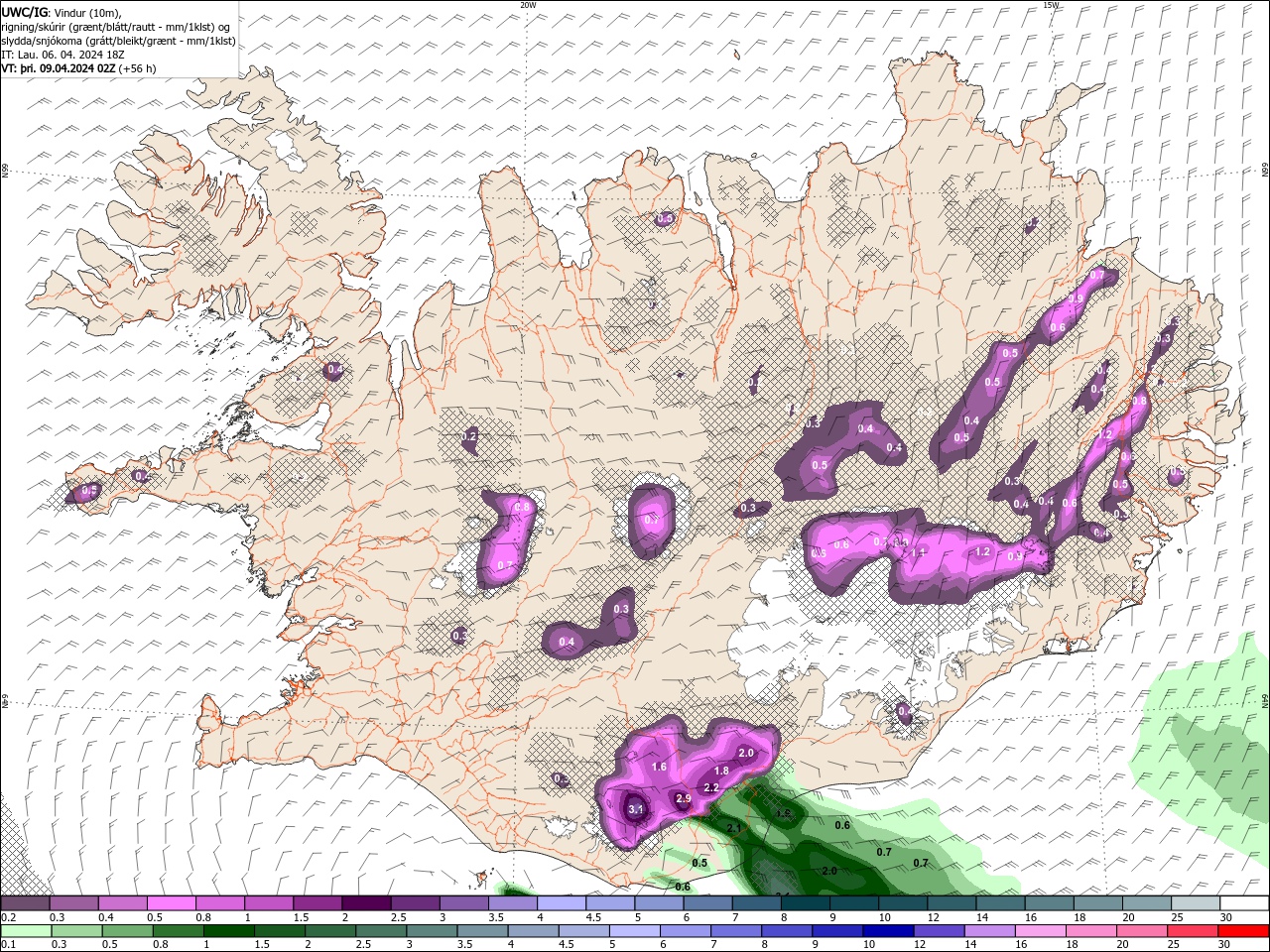
Task: Click the 1.6 snowfall value label
Action: 659,767
